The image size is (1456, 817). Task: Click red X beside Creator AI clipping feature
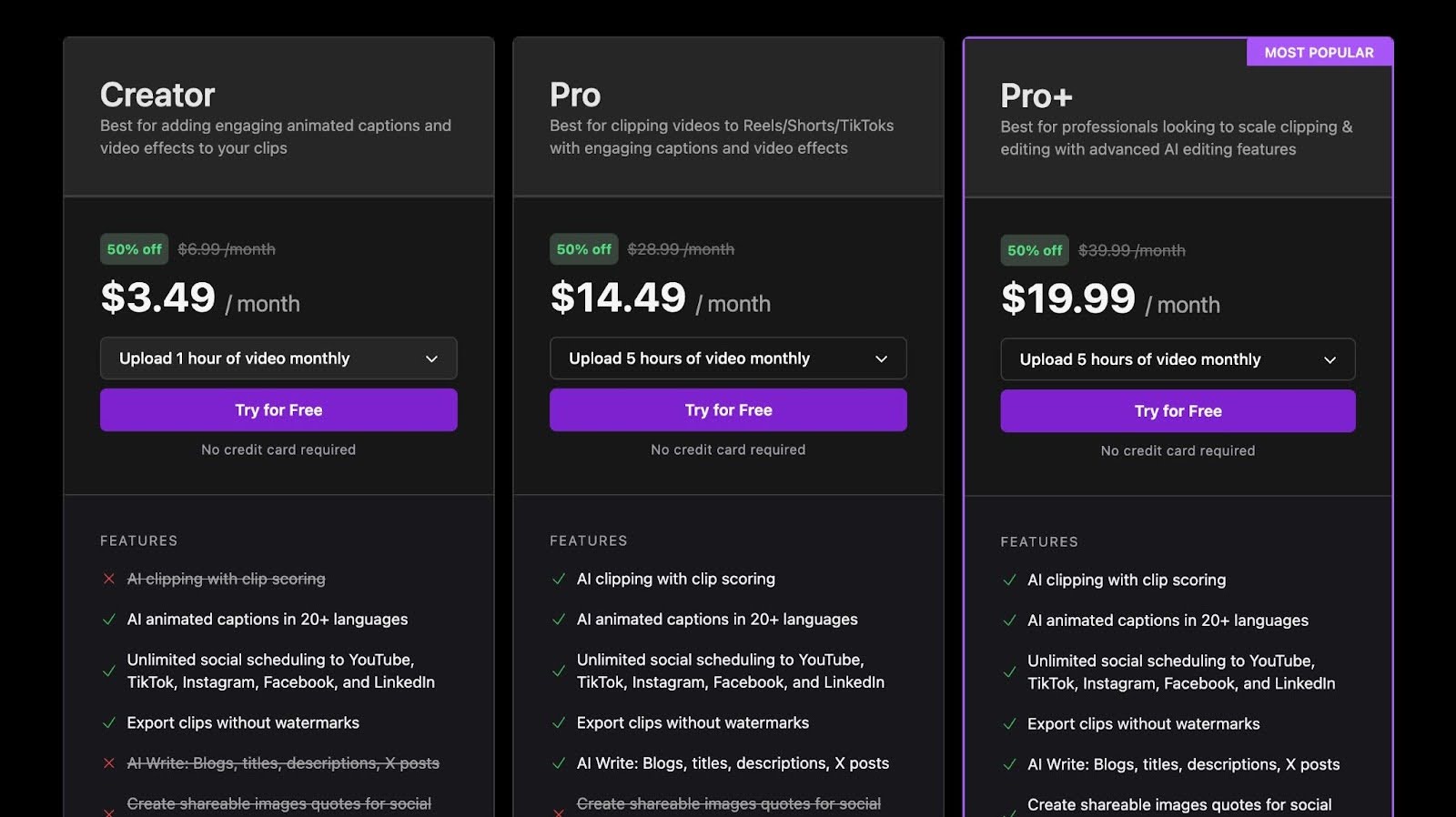point(109,579)
